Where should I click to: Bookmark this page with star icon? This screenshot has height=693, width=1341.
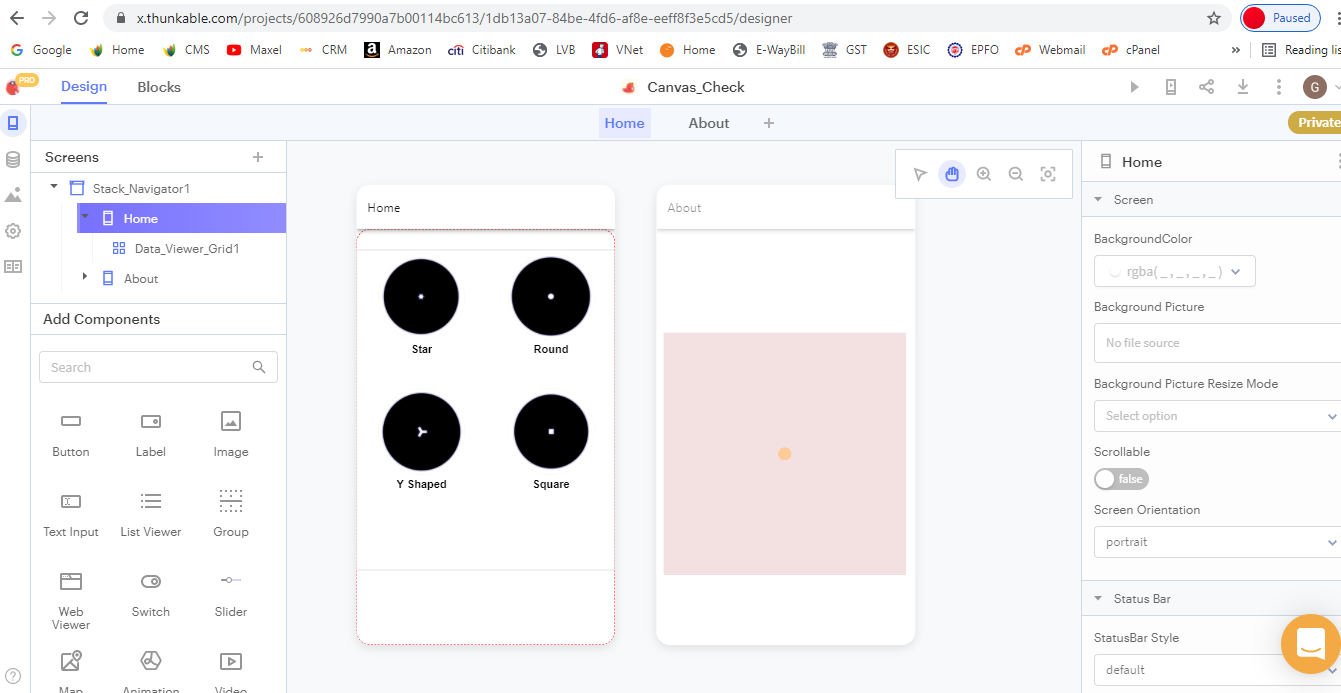point(1214,18)
